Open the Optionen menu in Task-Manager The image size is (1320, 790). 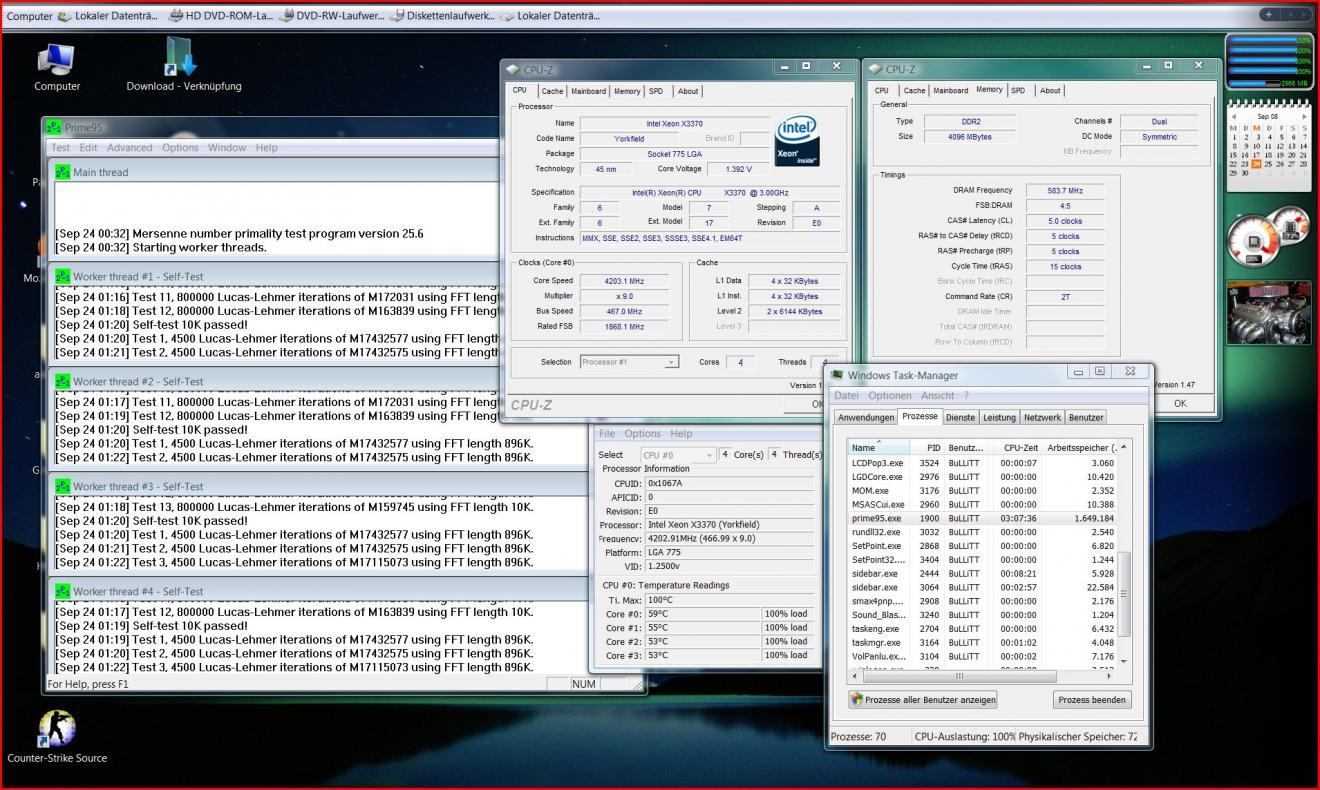pos(890,396)
